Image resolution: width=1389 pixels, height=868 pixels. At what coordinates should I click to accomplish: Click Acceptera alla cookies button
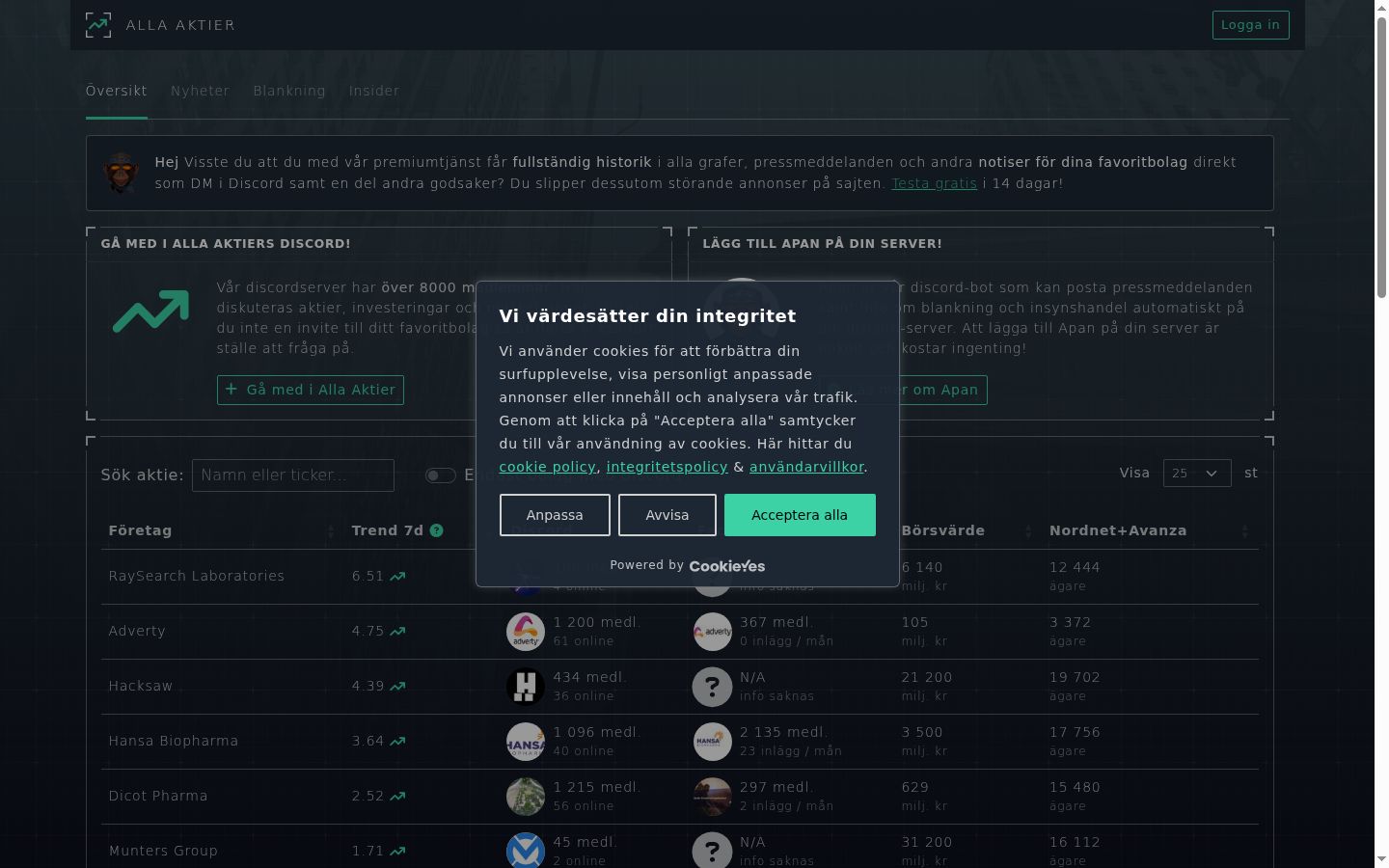(800, 515)
